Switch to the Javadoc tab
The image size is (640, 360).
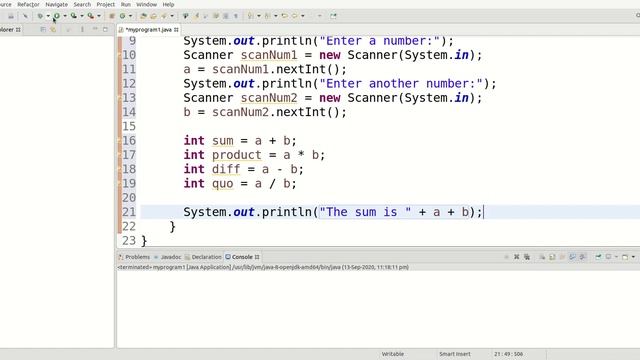point(167,257)
